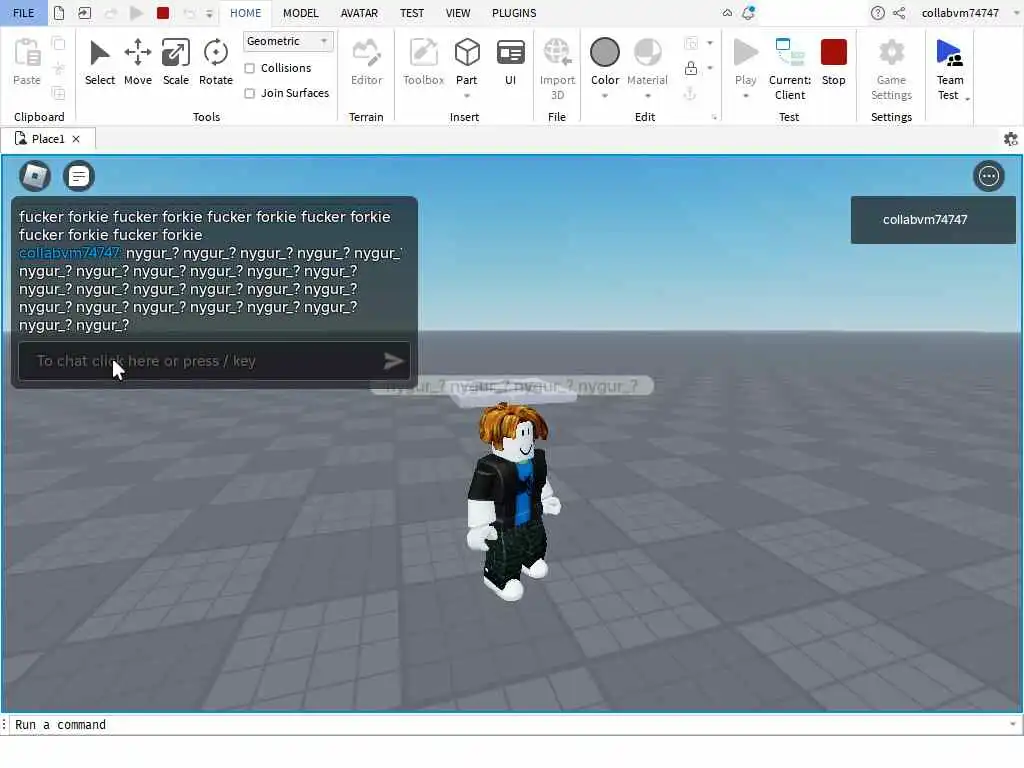The width and height of the screenshot is (1024, 768).
Task: Expand the Material dropdown arrow
Action: pyautogui.click(x=647, y=96)
